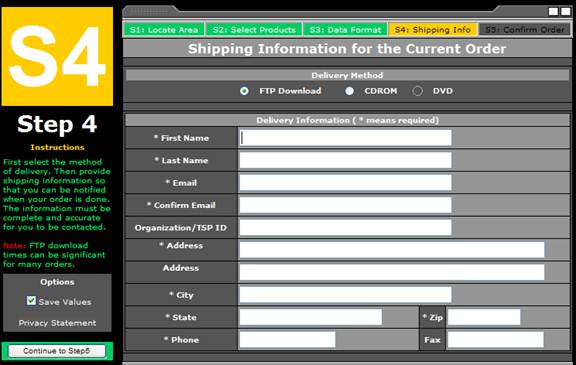Select the Fax number field
Screen dimensions: 576x365
(496, 339)
